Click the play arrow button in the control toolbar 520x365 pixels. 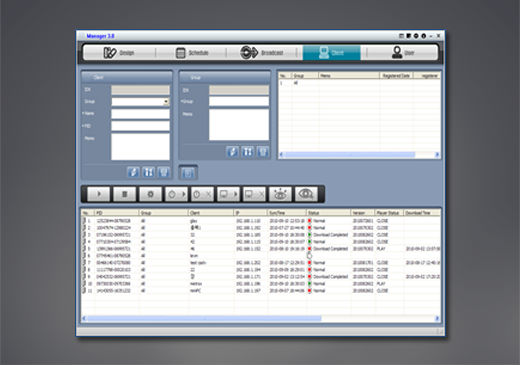point(99,194)
